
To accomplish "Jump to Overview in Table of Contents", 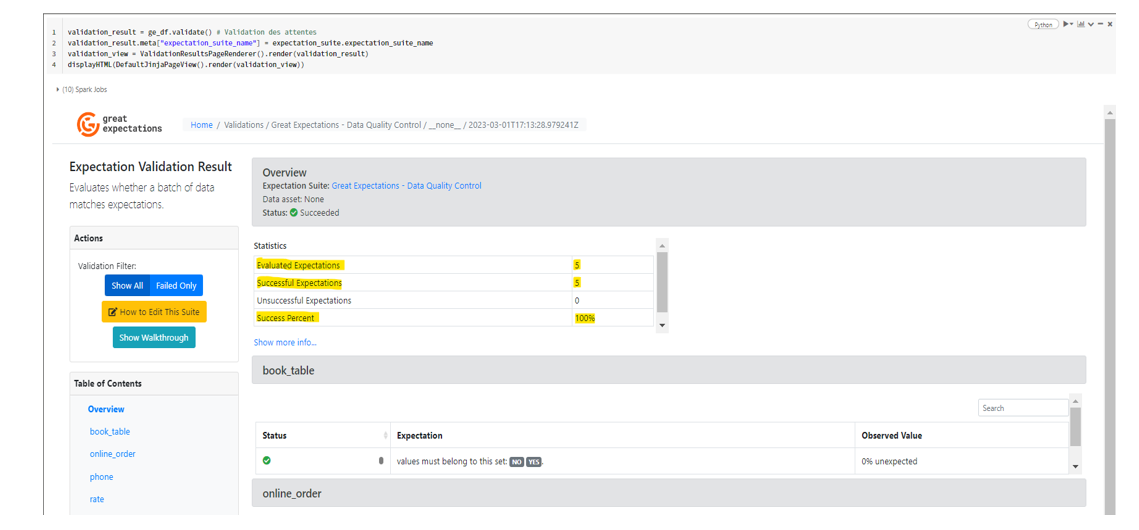I will tap(106, 409).
